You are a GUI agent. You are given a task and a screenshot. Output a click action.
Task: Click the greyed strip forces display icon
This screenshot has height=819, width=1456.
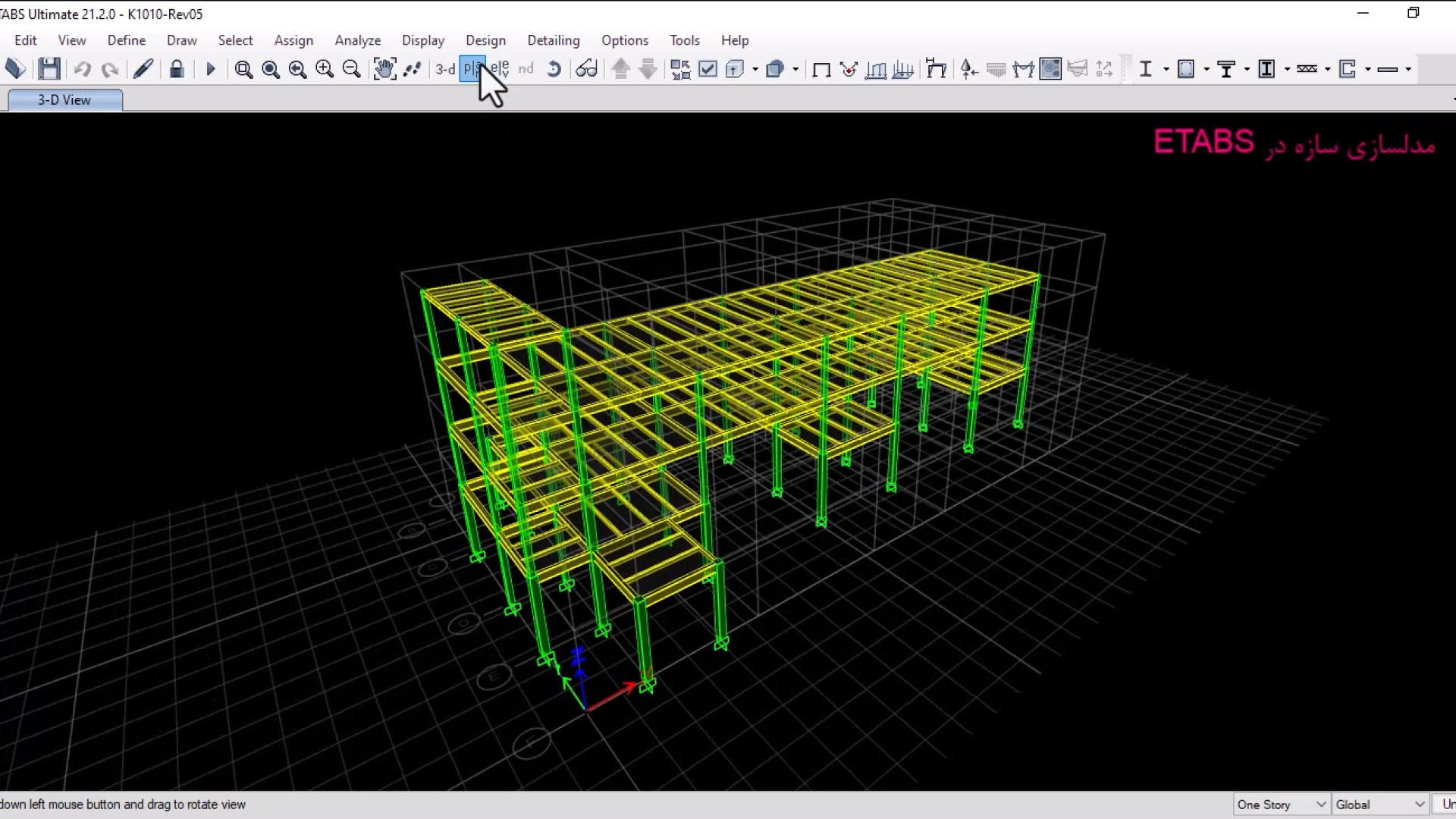click(x=1078, y=70)
